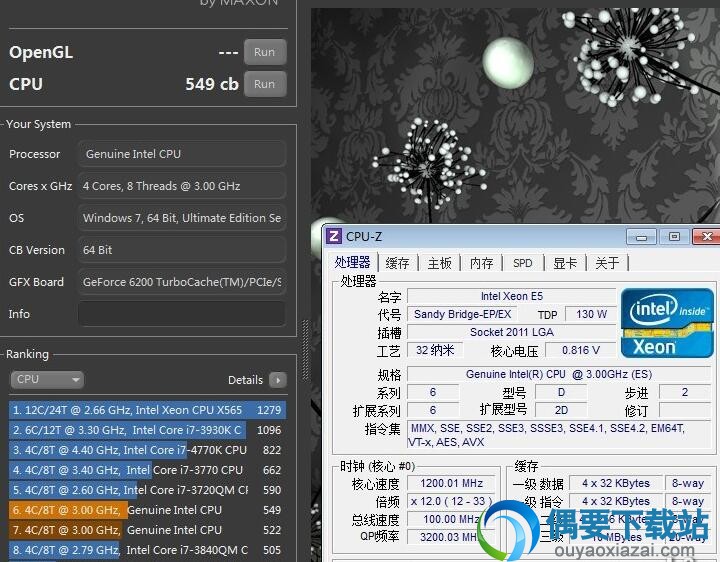Open ranking Details arrow button

coord(278,380)
